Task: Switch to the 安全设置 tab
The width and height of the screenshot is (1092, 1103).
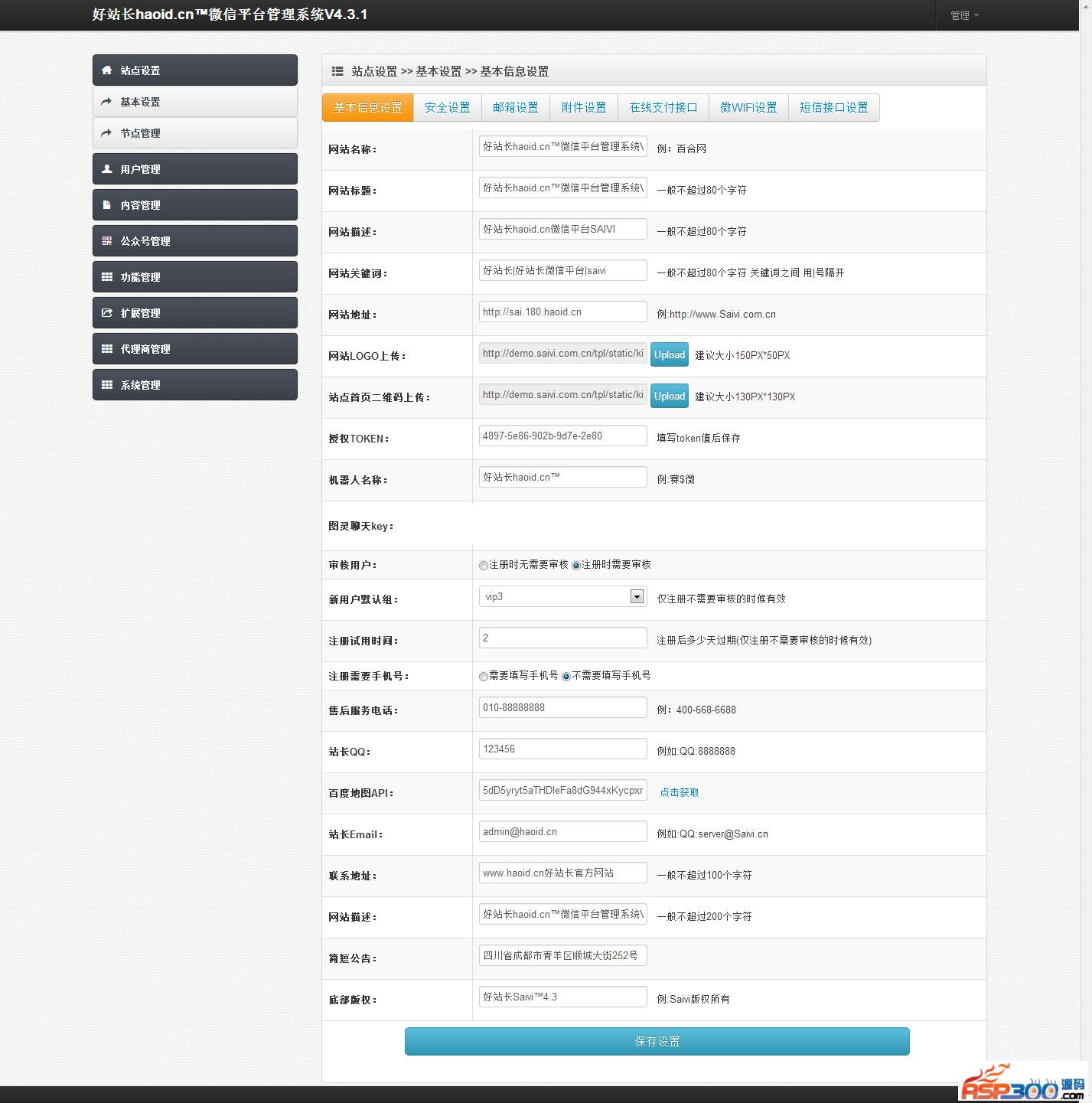Action: (448, 108)
